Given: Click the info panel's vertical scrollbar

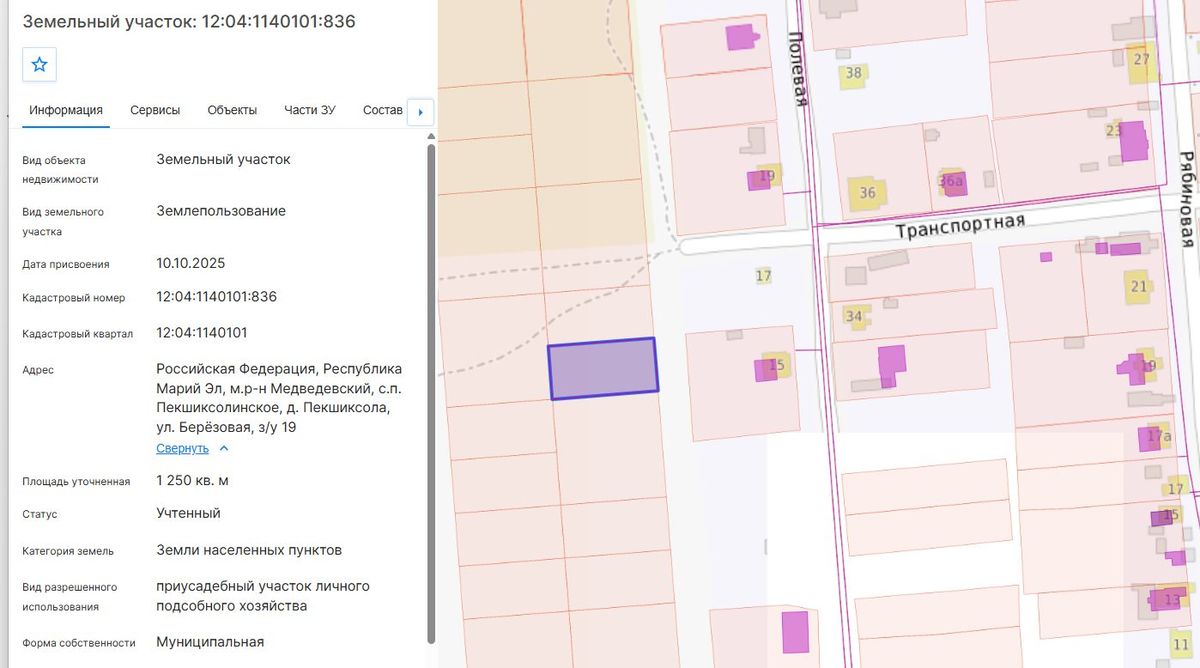Looking at the screenshot, I should click(x=431, y=395).
